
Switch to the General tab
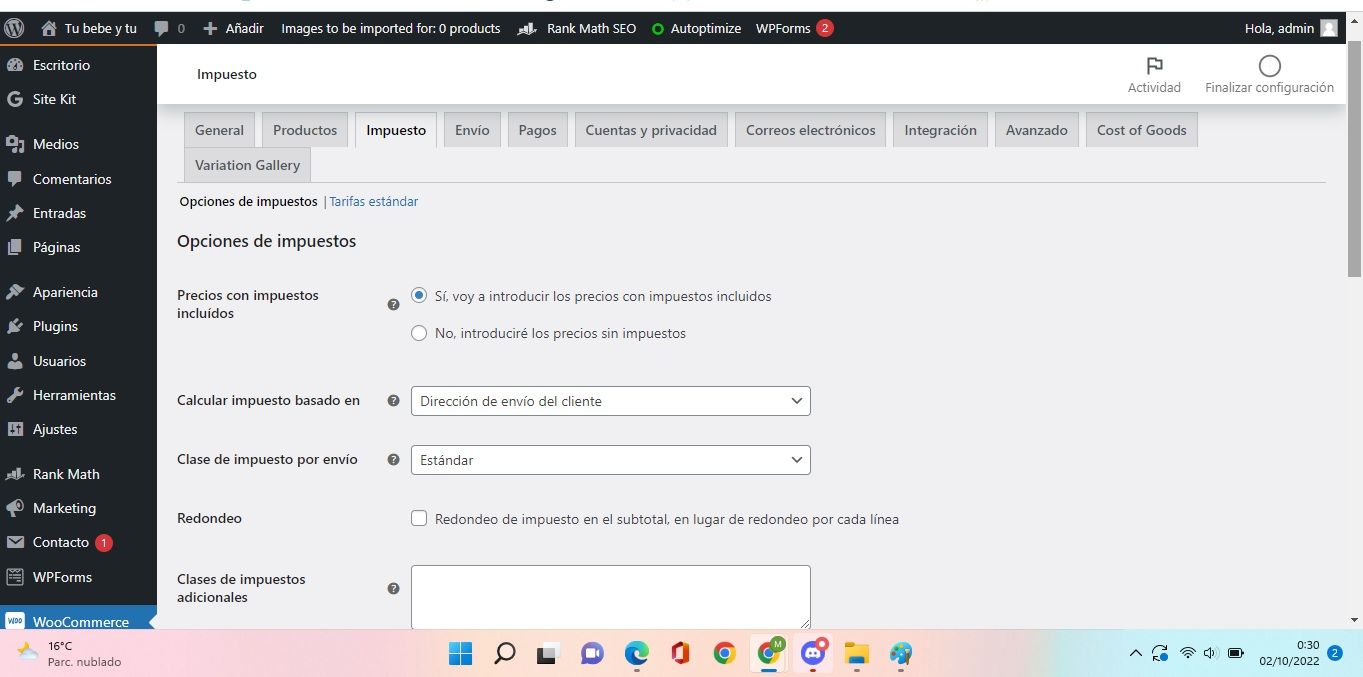coord(219,130)
